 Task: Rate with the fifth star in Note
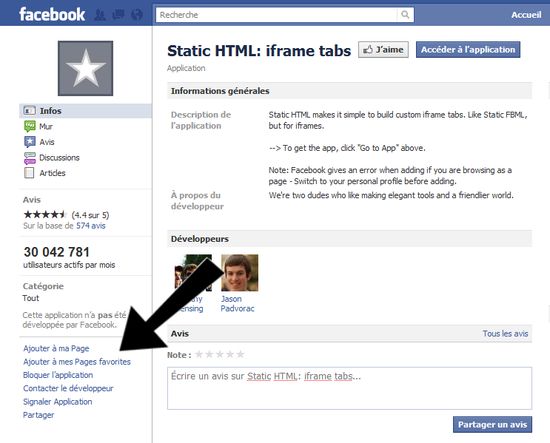tap(240, 355)
